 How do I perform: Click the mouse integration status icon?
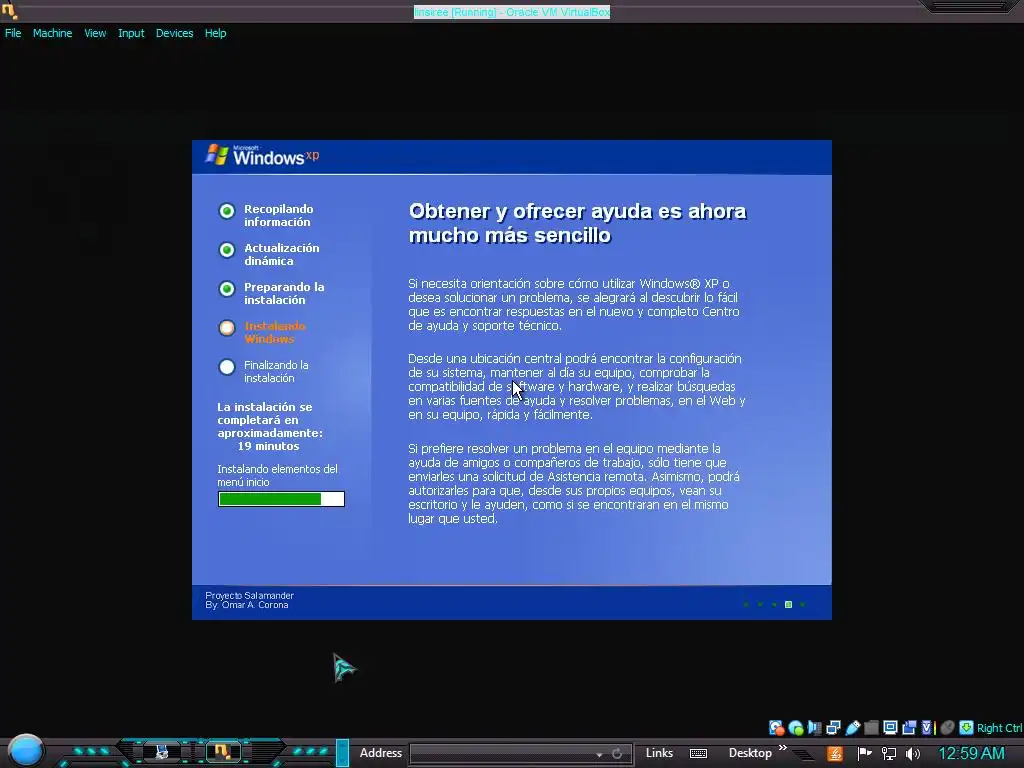tap(948, 728)
